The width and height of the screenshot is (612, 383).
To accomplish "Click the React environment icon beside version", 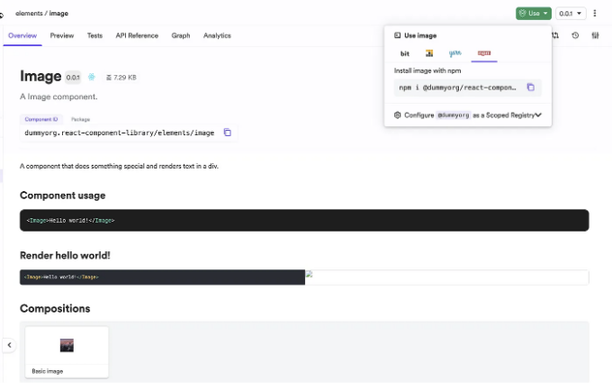I will coord(91,77).
